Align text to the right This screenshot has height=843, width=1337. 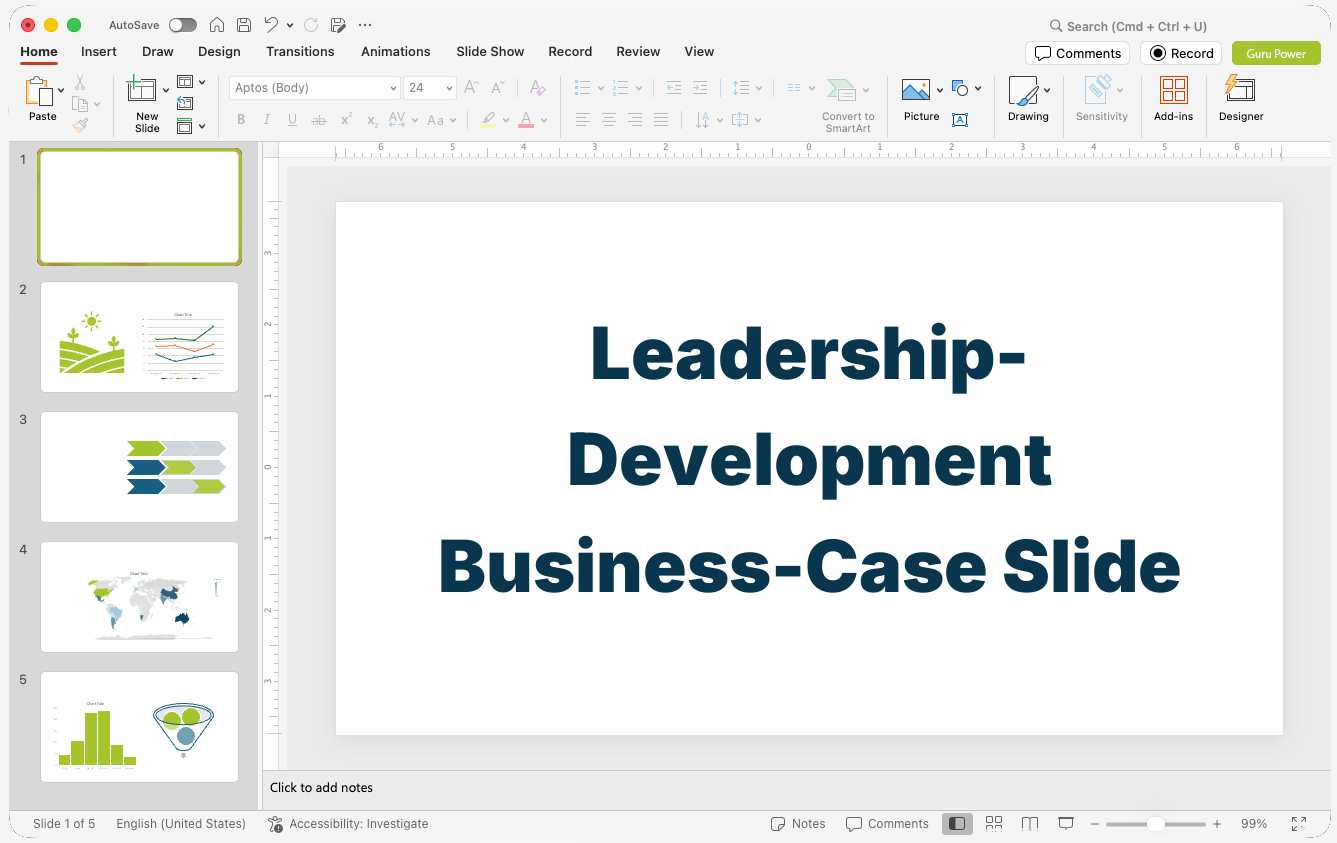pyautogui.click(x=635, y=120)
